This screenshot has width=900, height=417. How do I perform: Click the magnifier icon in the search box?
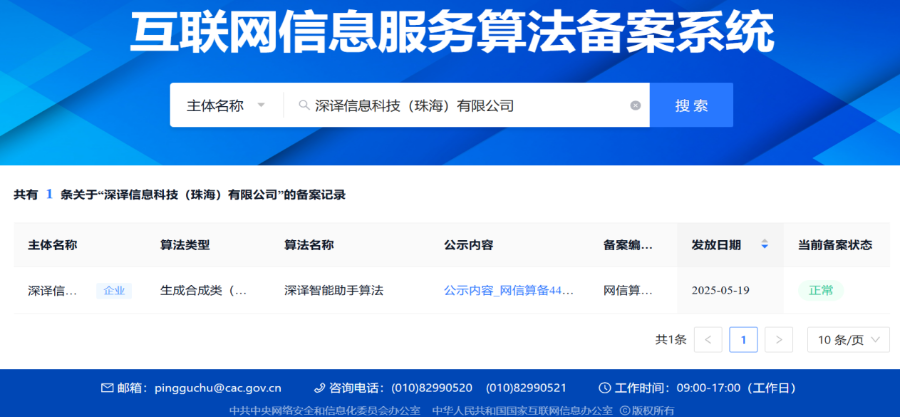pos(304,105)
